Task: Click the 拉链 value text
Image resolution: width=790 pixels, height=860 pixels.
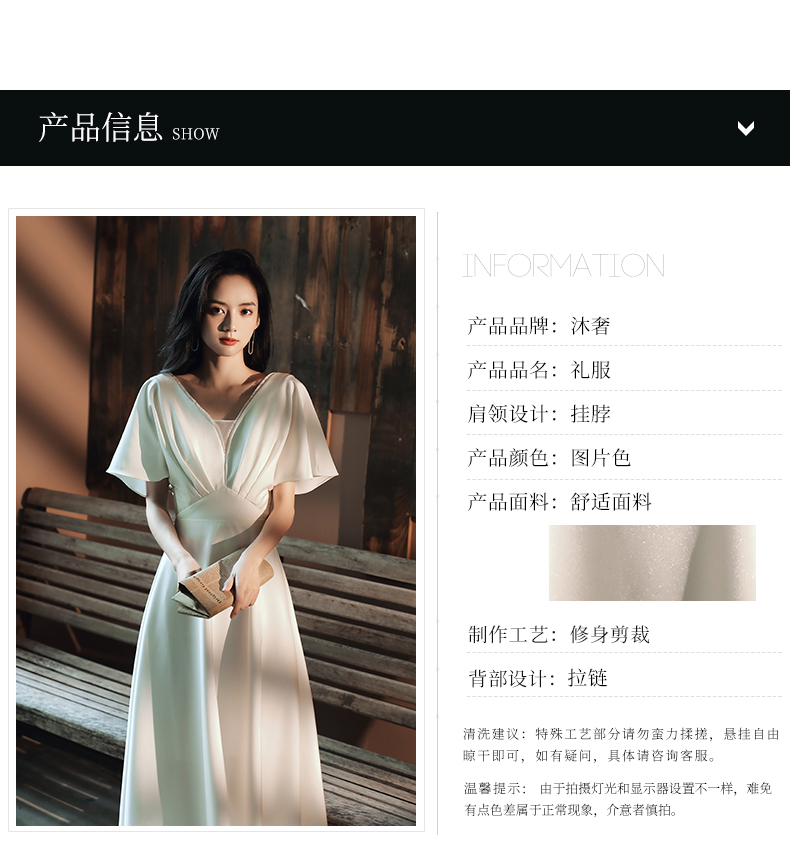Action: click(x=588, y=678)
